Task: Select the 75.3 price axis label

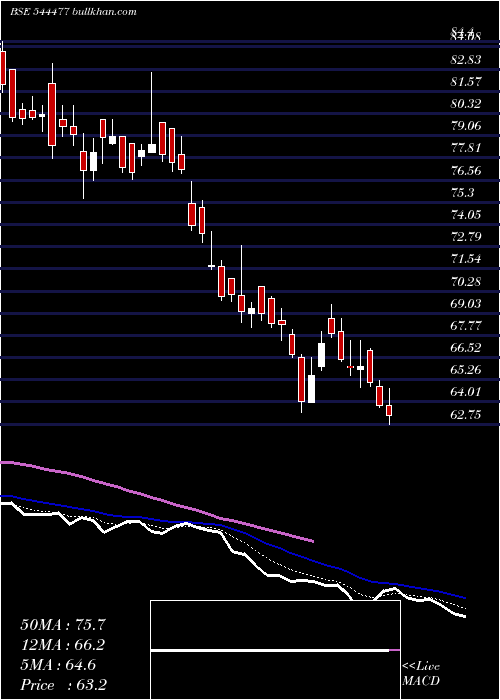Action: [462, 193]
